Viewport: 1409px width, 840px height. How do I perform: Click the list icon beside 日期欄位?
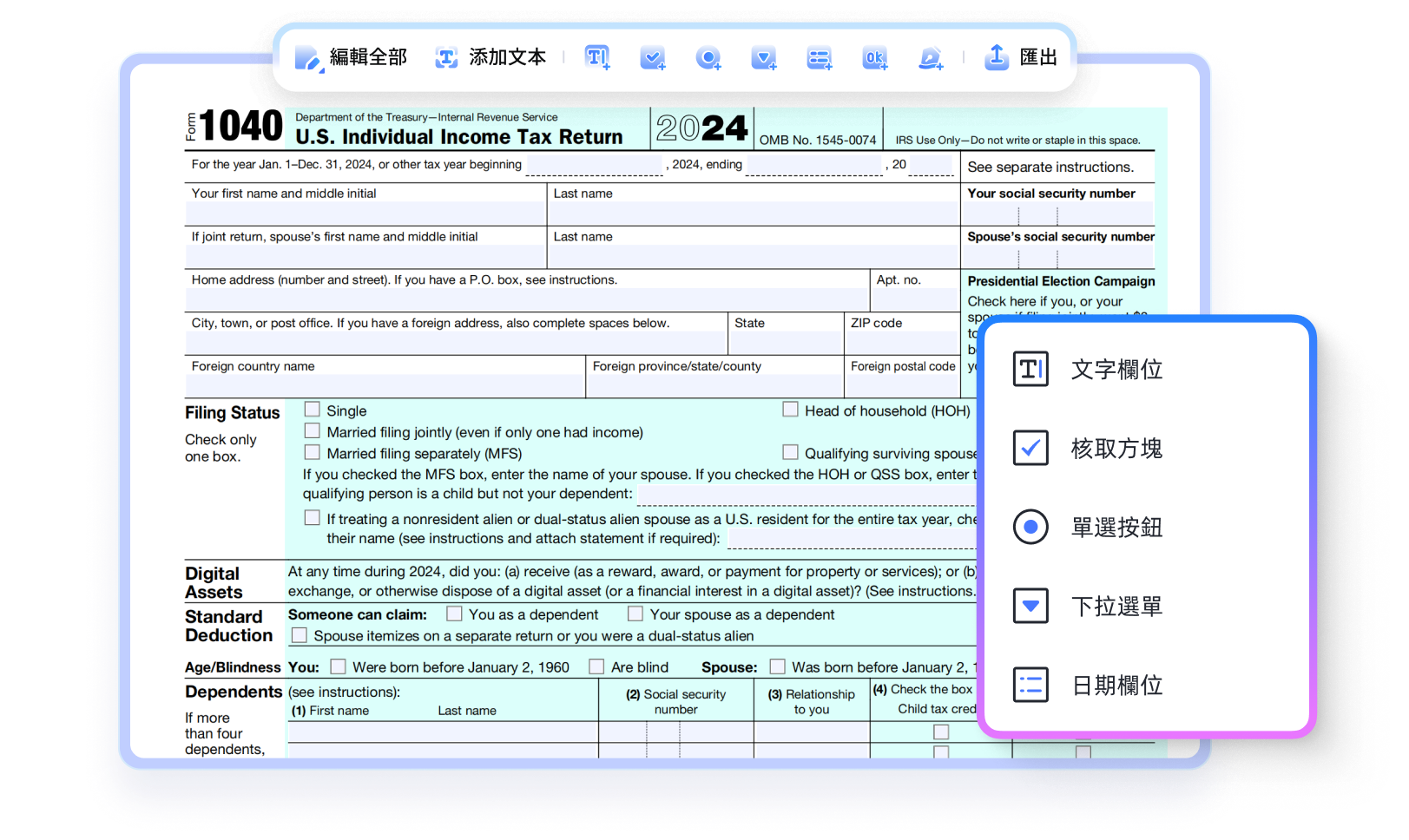tap(1030, 685)
